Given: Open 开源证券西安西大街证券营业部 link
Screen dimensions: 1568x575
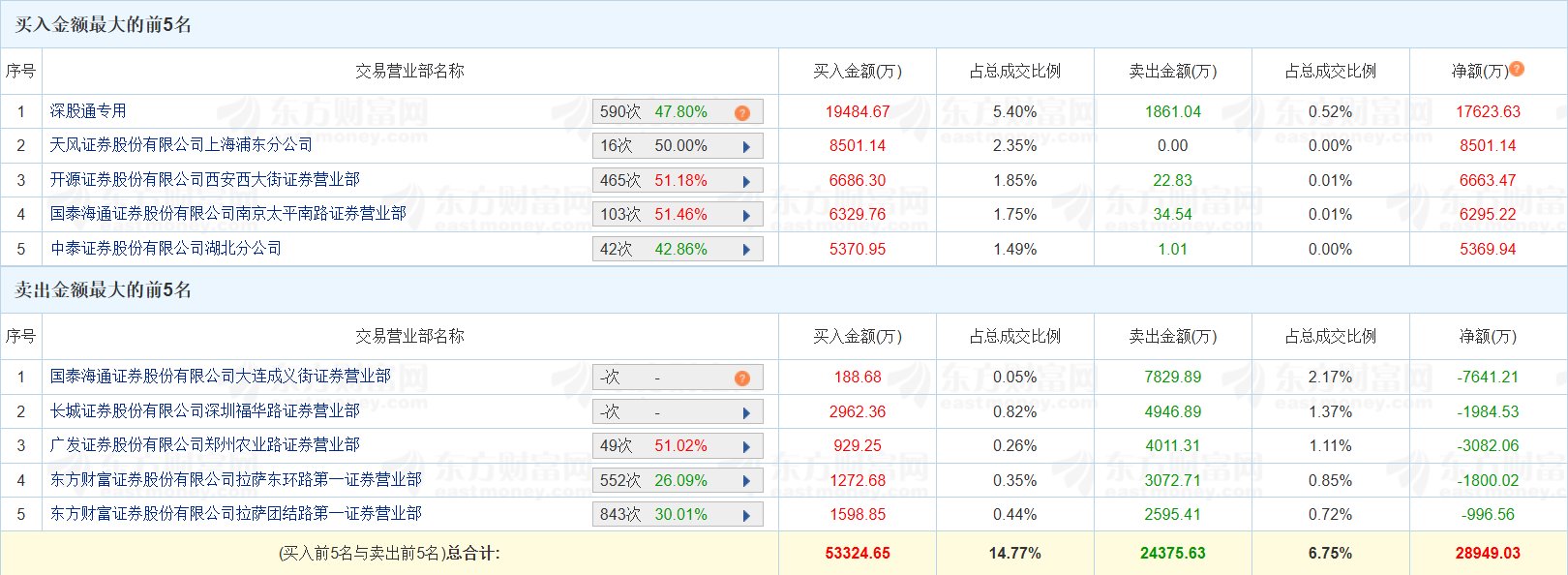Looking at the screenshot, I should [205, 180].
